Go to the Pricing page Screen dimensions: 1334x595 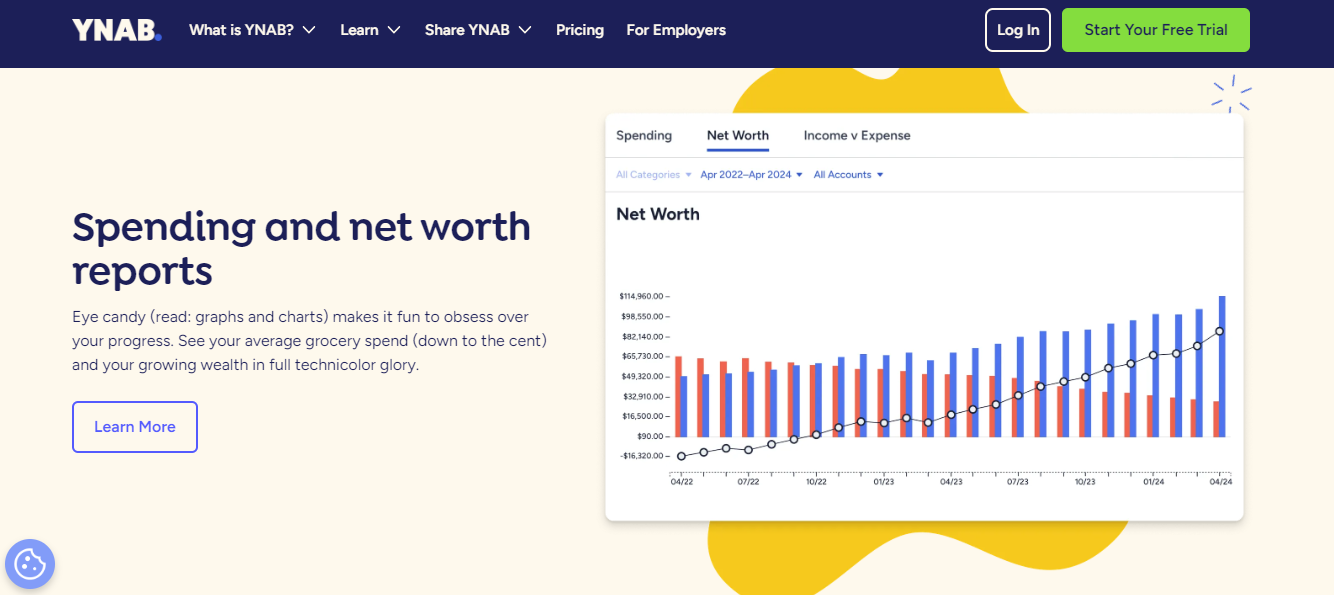click(x=580, y=30)
